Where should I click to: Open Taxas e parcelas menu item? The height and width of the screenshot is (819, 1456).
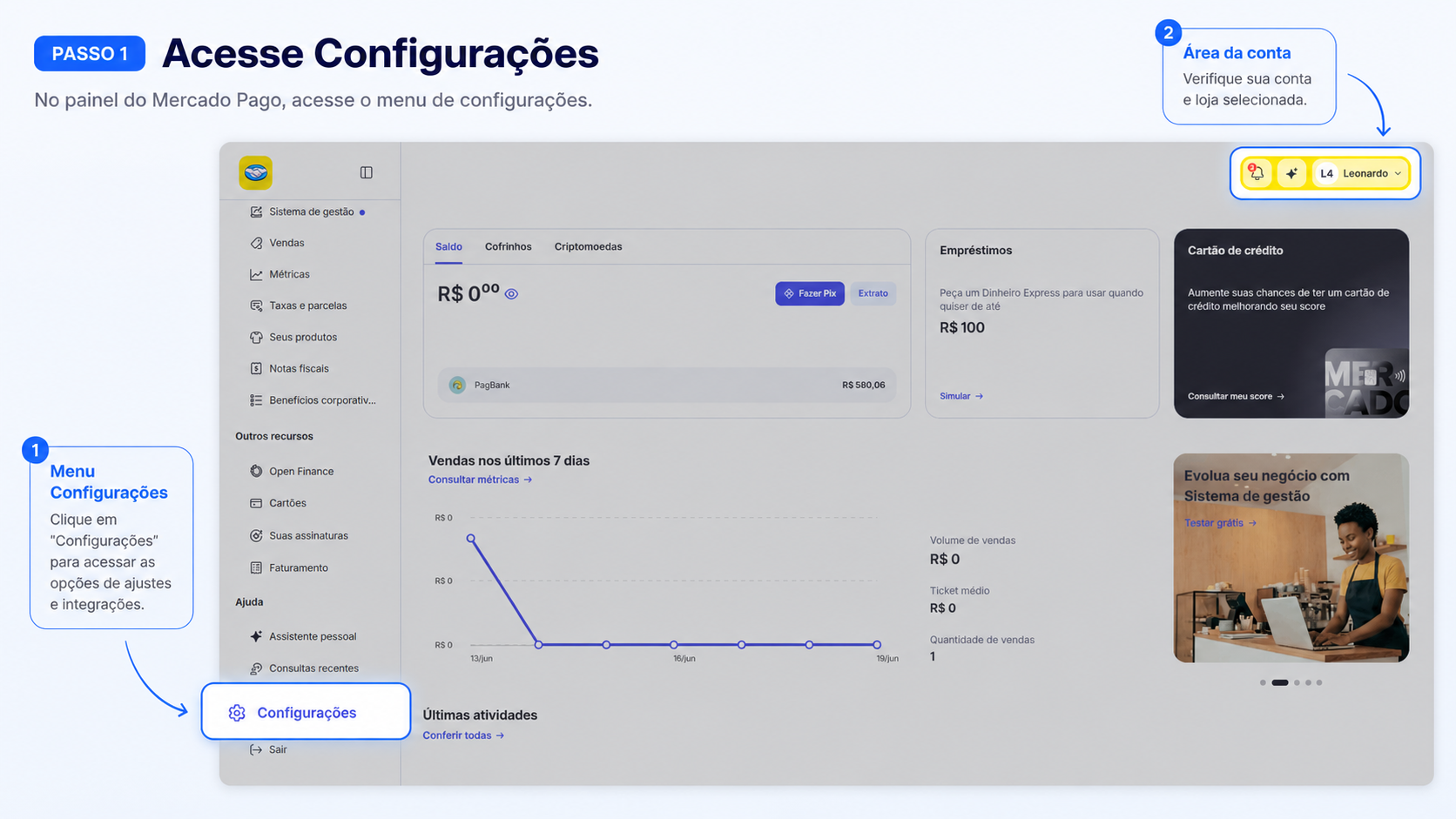point(299,305)
